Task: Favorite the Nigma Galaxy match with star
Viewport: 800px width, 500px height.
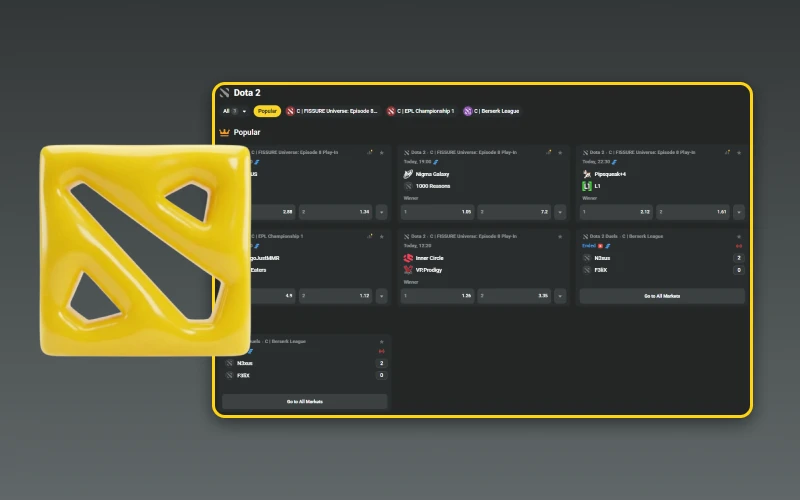Action: pyautogui.click(x=560, y=152)
